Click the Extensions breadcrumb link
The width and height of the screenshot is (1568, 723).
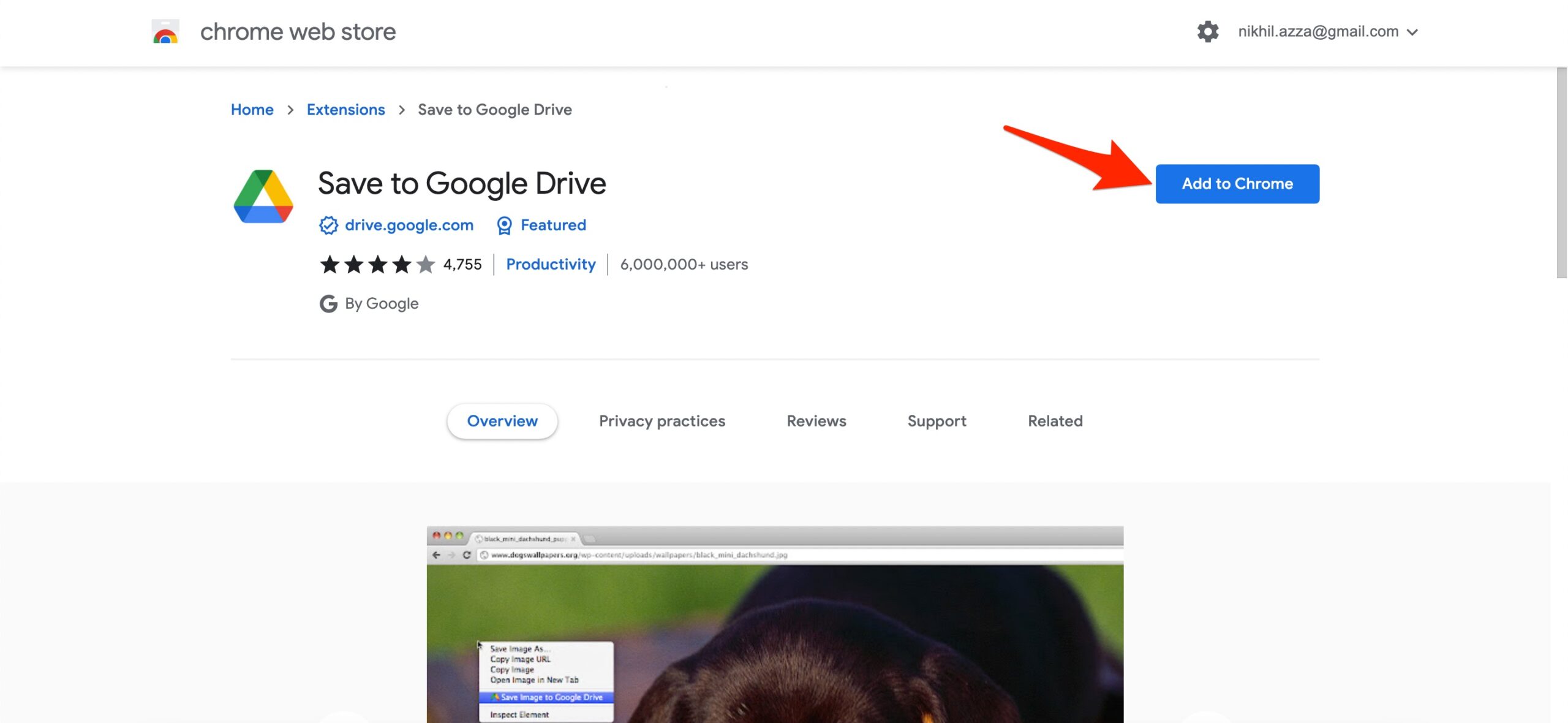[x=346, y=110]
